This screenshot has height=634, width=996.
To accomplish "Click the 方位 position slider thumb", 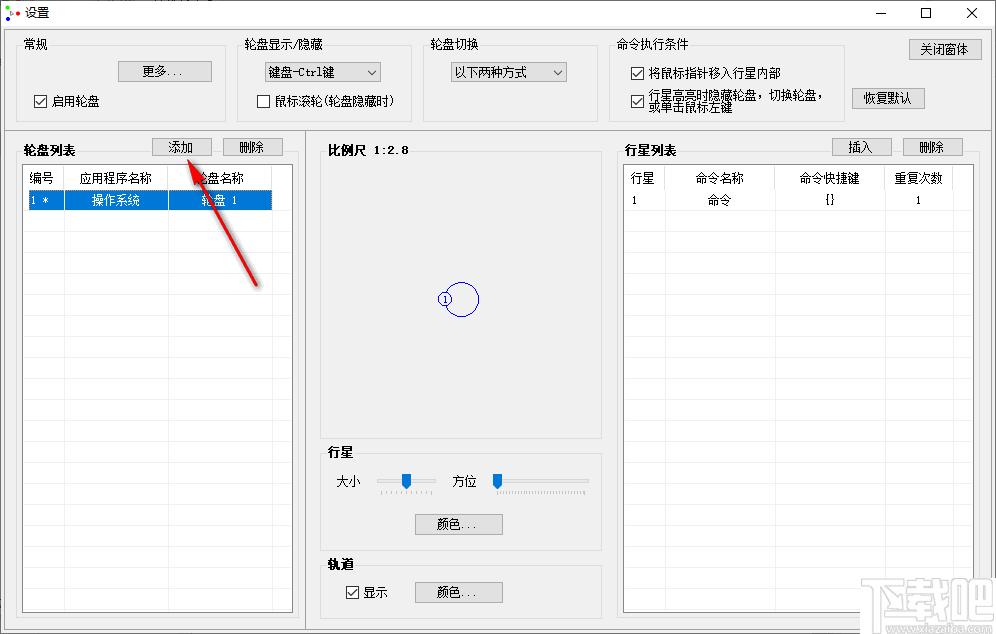I will tap(497, 482).
